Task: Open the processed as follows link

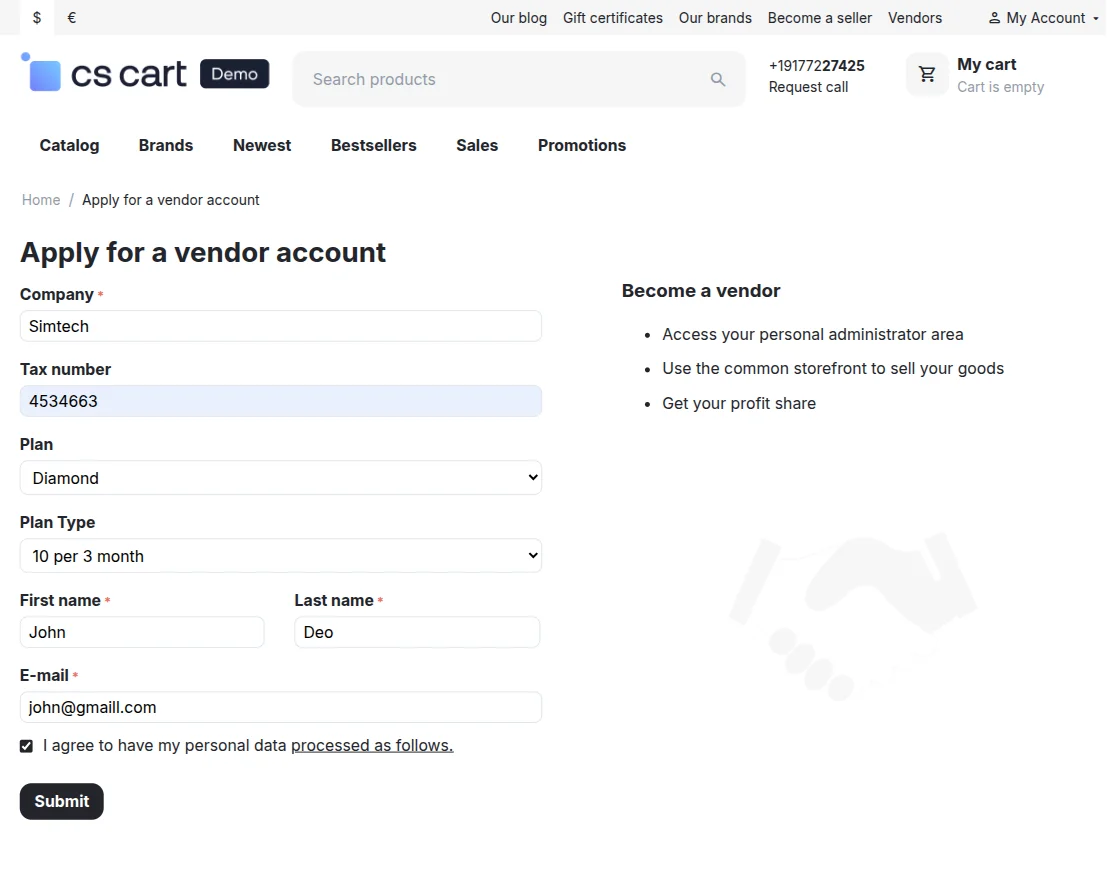Action: click(x=371, y=745)
